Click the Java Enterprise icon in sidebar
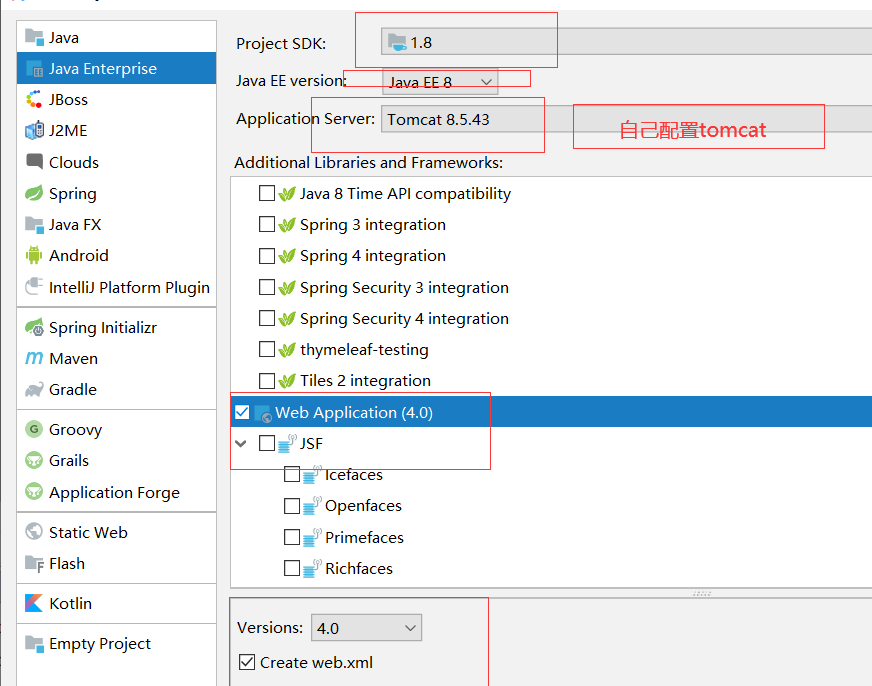This screenshot has width=872, height=686. pyautogui.click(x=34, y=68)
